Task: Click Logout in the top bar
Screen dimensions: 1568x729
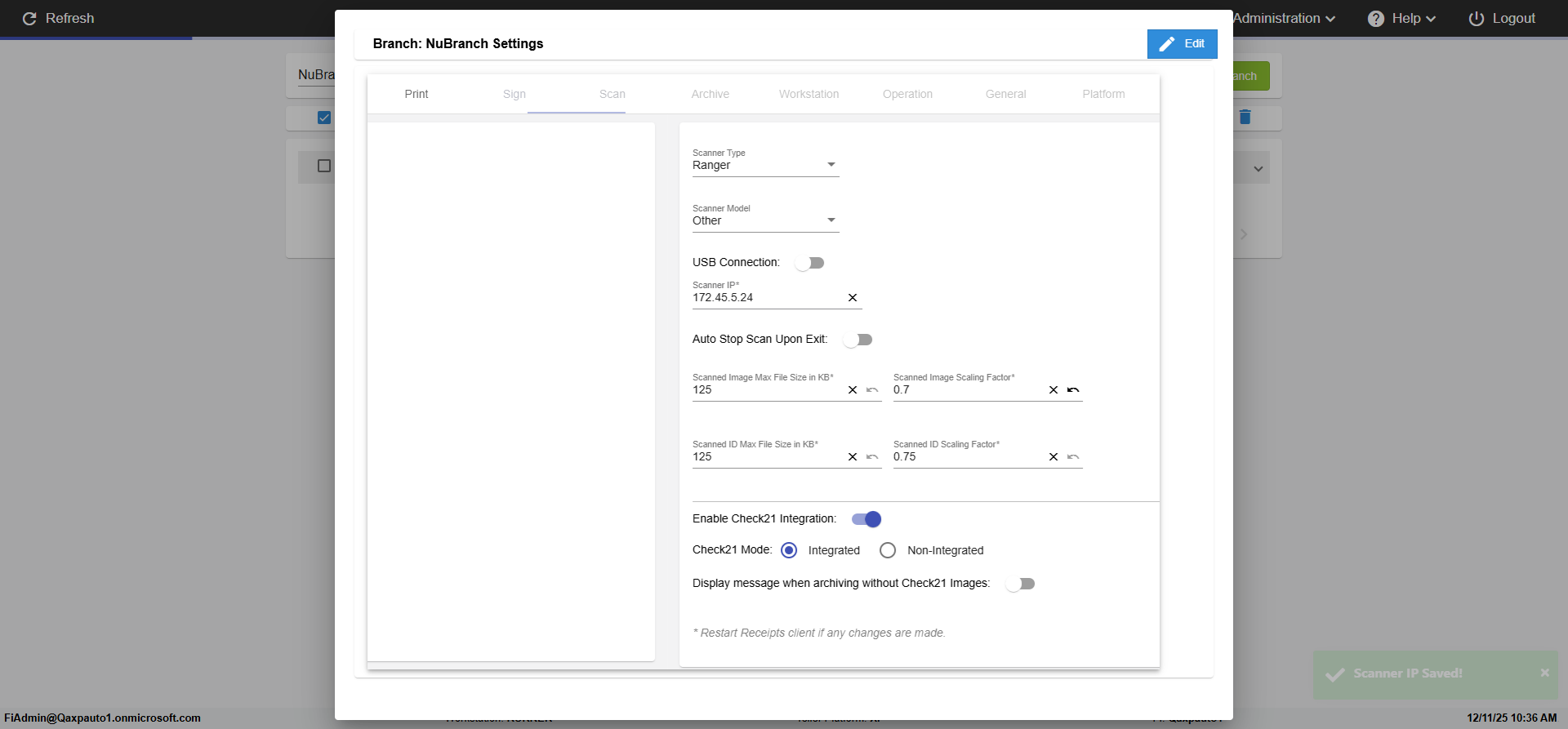Action: point(1502,19)
